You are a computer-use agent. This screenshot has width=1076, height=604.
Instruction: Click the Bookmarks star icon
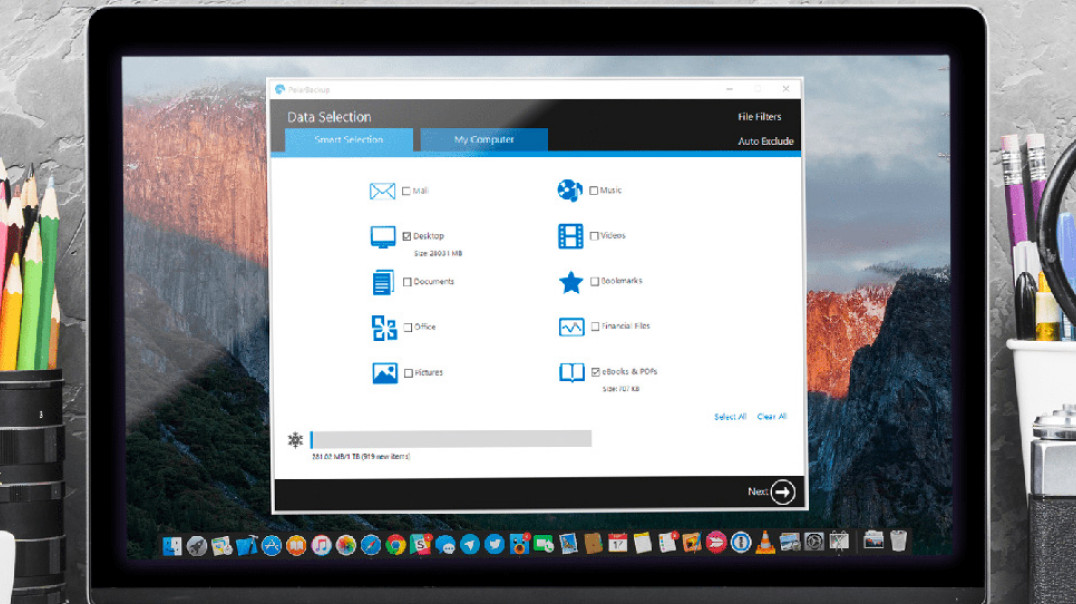pos(571,282)
